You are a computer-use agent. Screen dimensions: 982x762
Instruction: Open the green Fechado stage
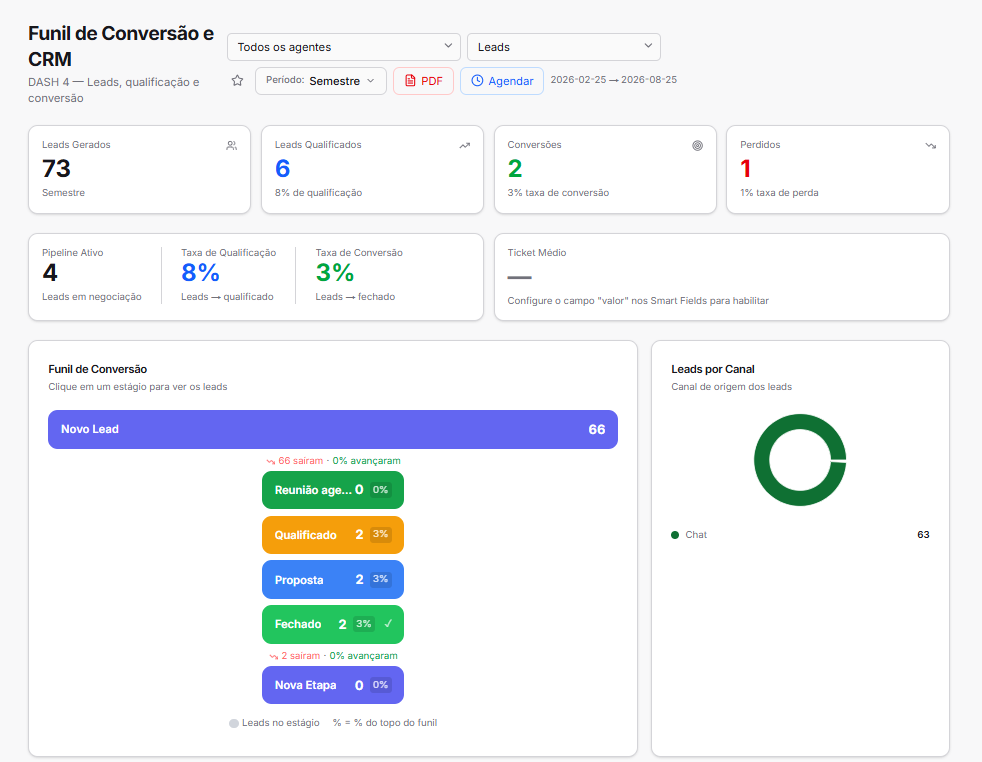[333, 624]
